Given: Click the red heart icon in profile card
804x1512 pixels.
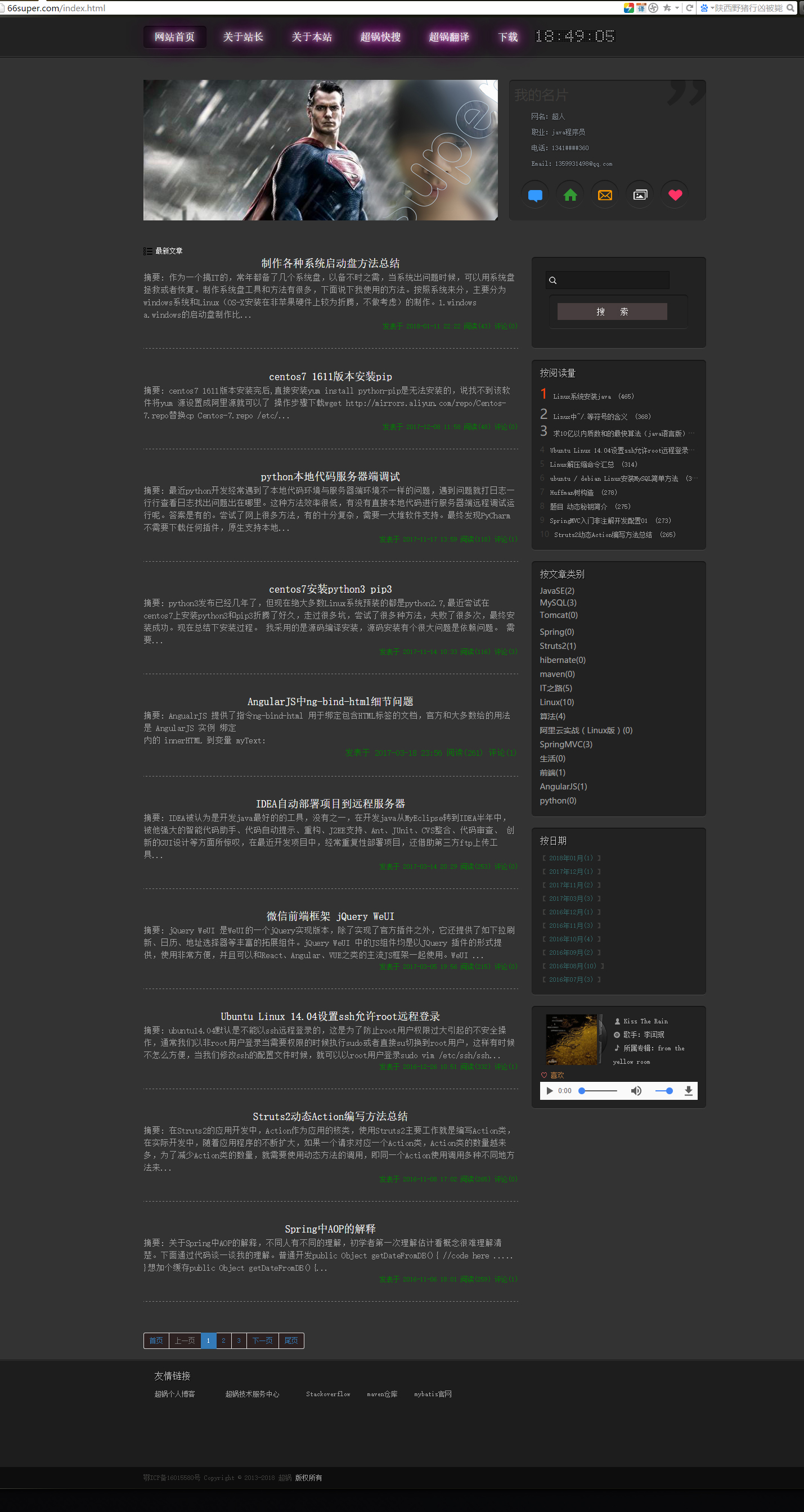Looking at the screenshot, I should 675,195.
